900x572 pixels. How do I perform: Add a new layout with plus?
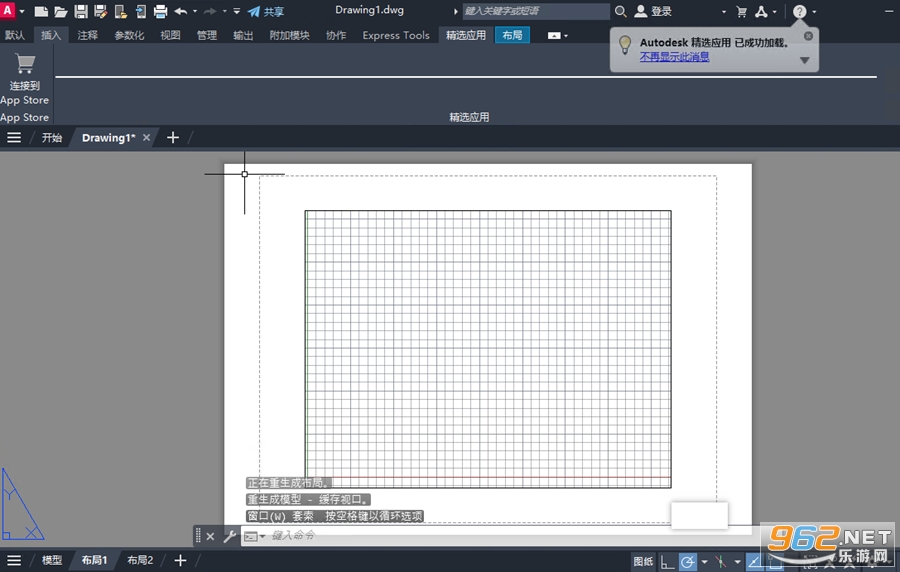180,560
